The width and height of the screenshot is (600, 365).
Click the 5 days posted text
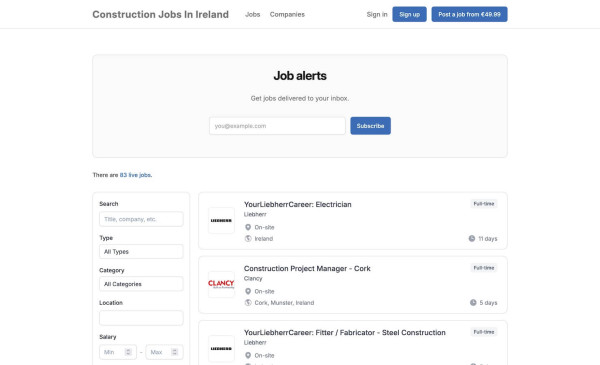[x=489, y=303]
